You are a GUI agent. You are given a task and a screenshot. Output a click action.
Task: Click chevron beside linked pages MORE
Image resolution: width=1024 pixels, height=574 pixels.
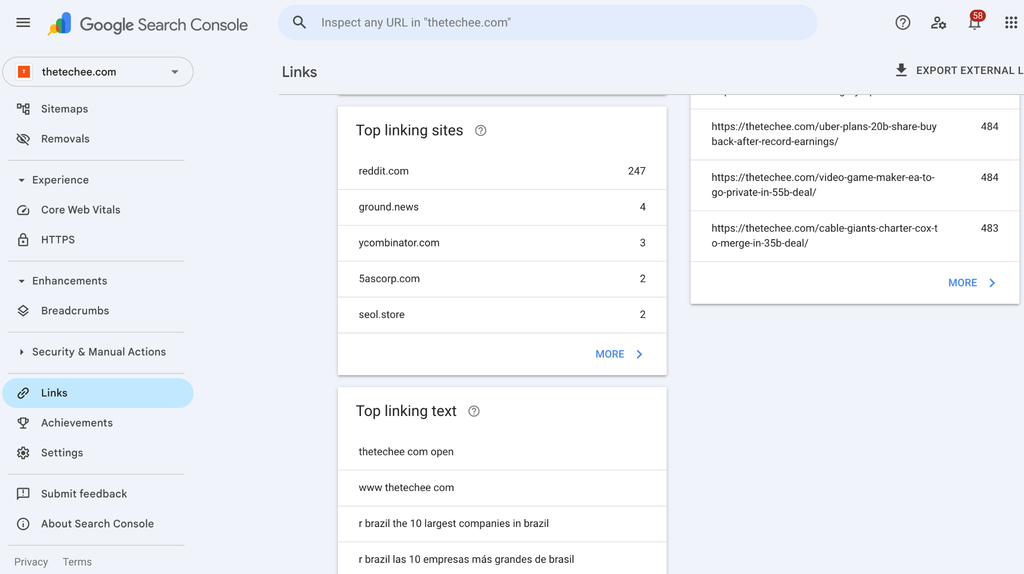pyautogui.click(x=992, y=283)
